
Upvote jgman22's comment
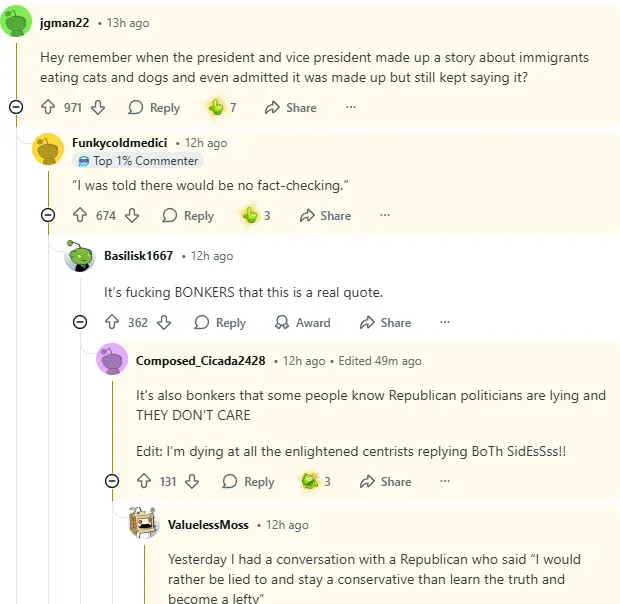pyautogui.click(x=48, y=108)
